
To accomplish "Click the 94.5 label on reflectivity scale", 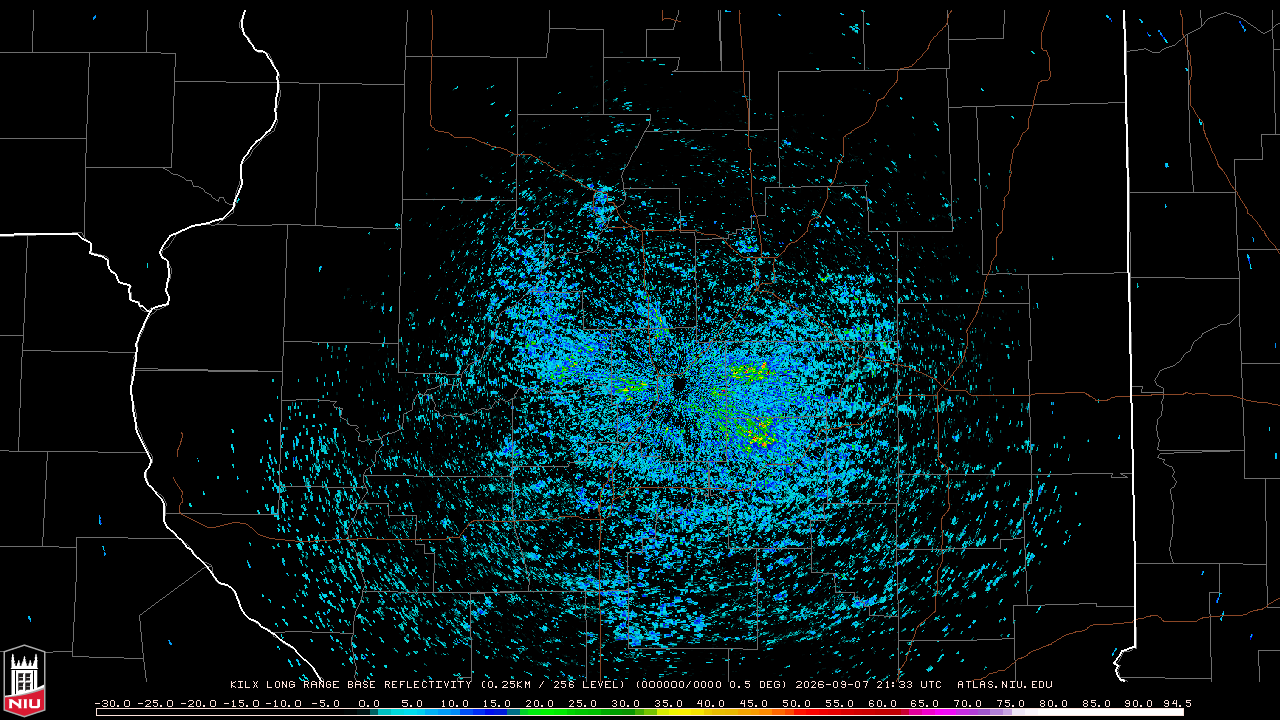I will point(1177,703).
